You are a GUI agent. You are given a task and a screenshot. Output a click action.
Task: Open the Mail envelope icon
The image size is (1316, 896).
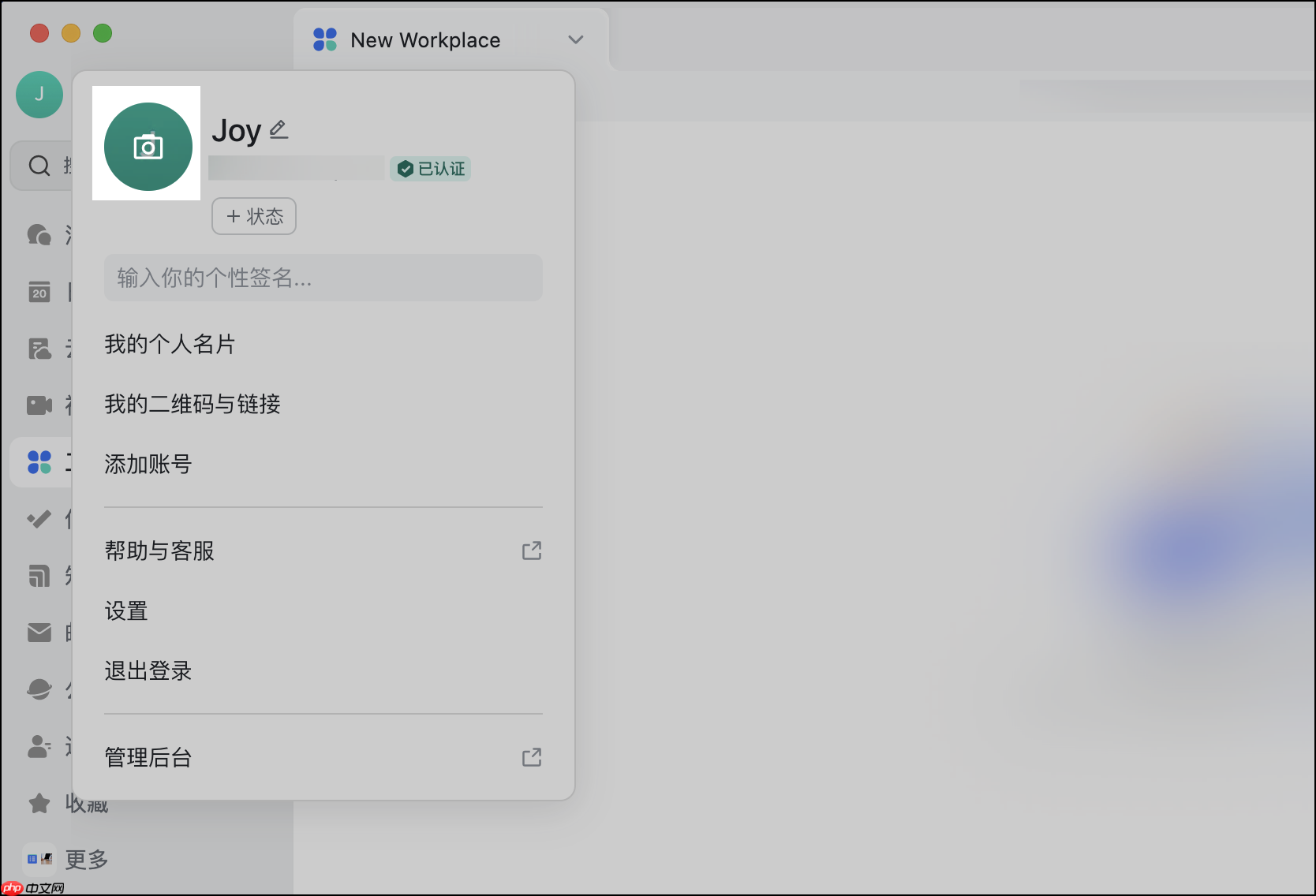click(39, 632)
